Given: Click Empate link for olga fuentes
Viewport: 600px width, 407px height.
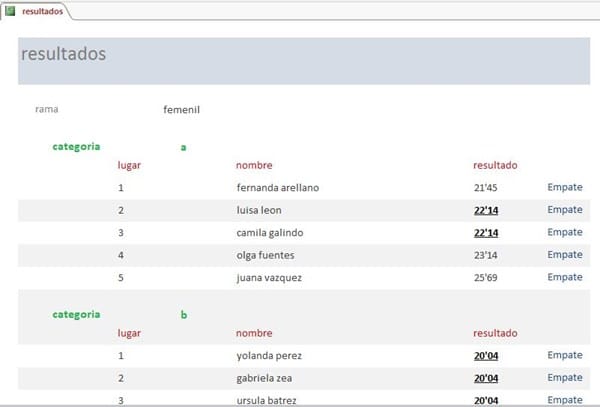Looking at the screenshot, I should 565,255.
